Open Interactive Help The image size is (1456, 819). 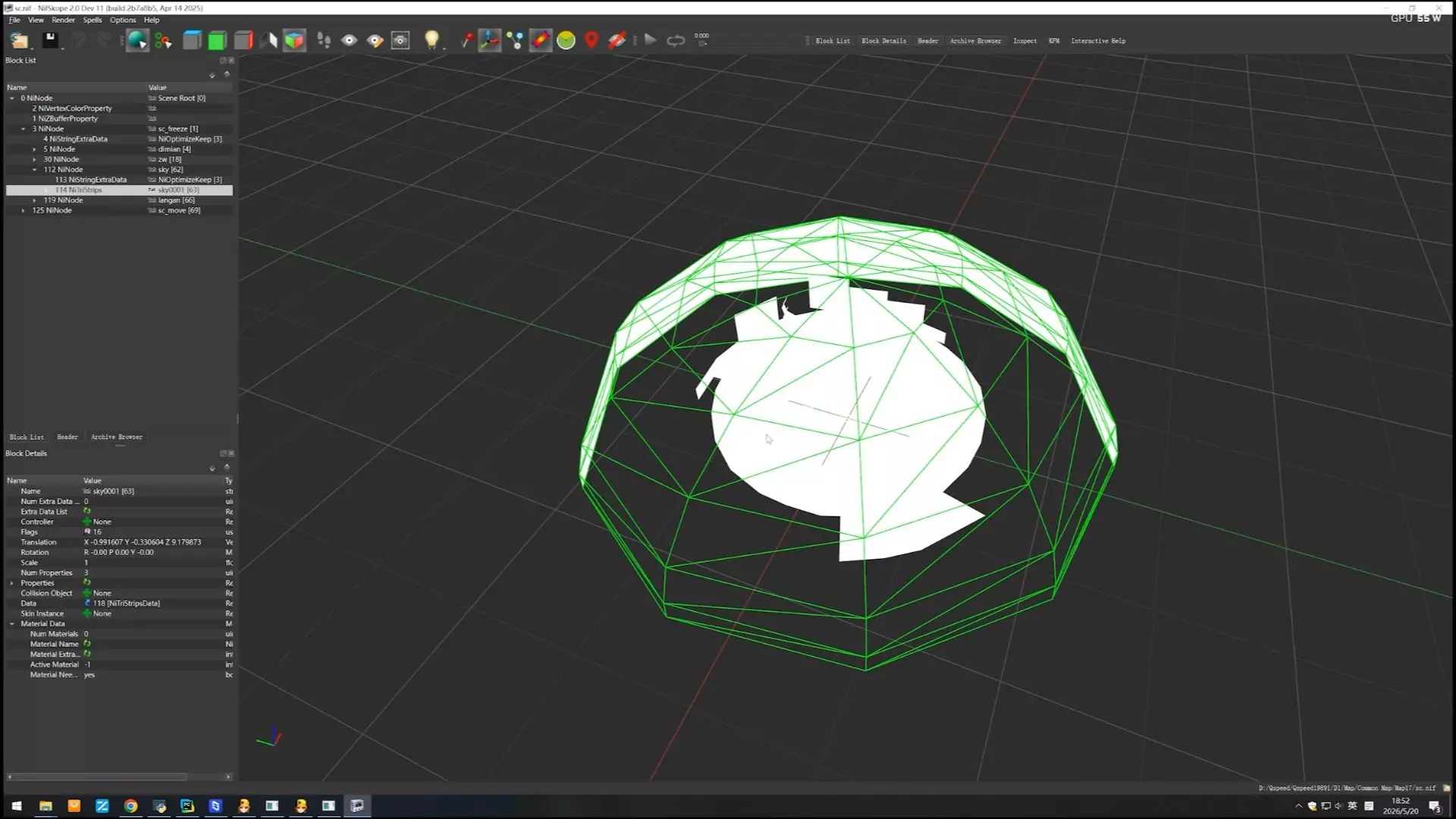pos(1098,41)
